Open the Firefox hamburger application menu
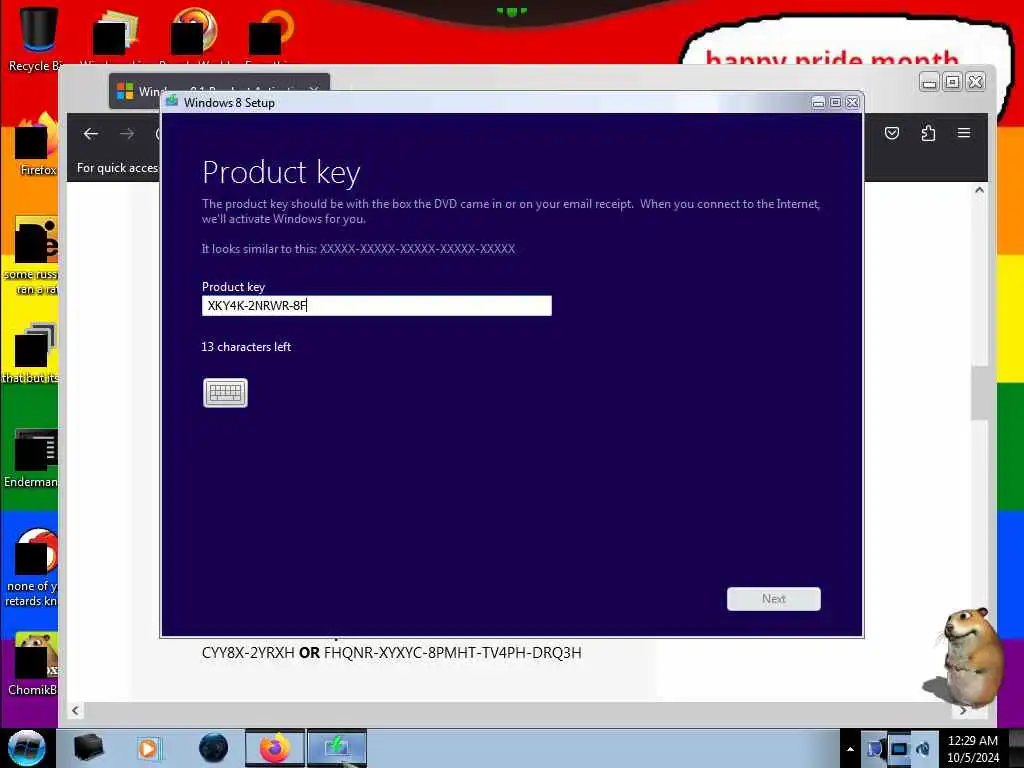Viewport: 1024px width, 768px height. [x=964, y=133]
